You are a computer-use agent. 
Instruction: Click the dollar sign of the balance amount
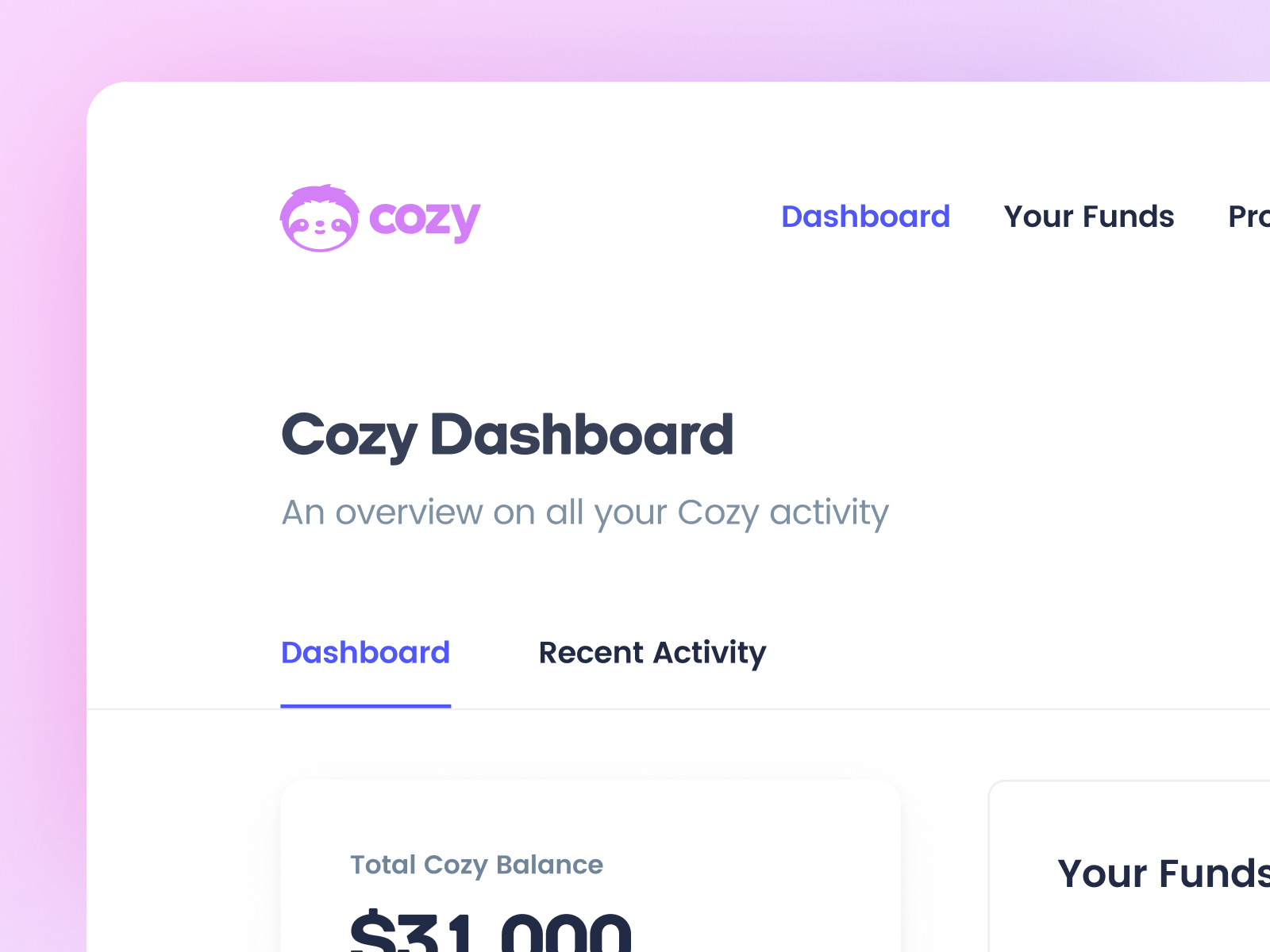pos(373,931)
